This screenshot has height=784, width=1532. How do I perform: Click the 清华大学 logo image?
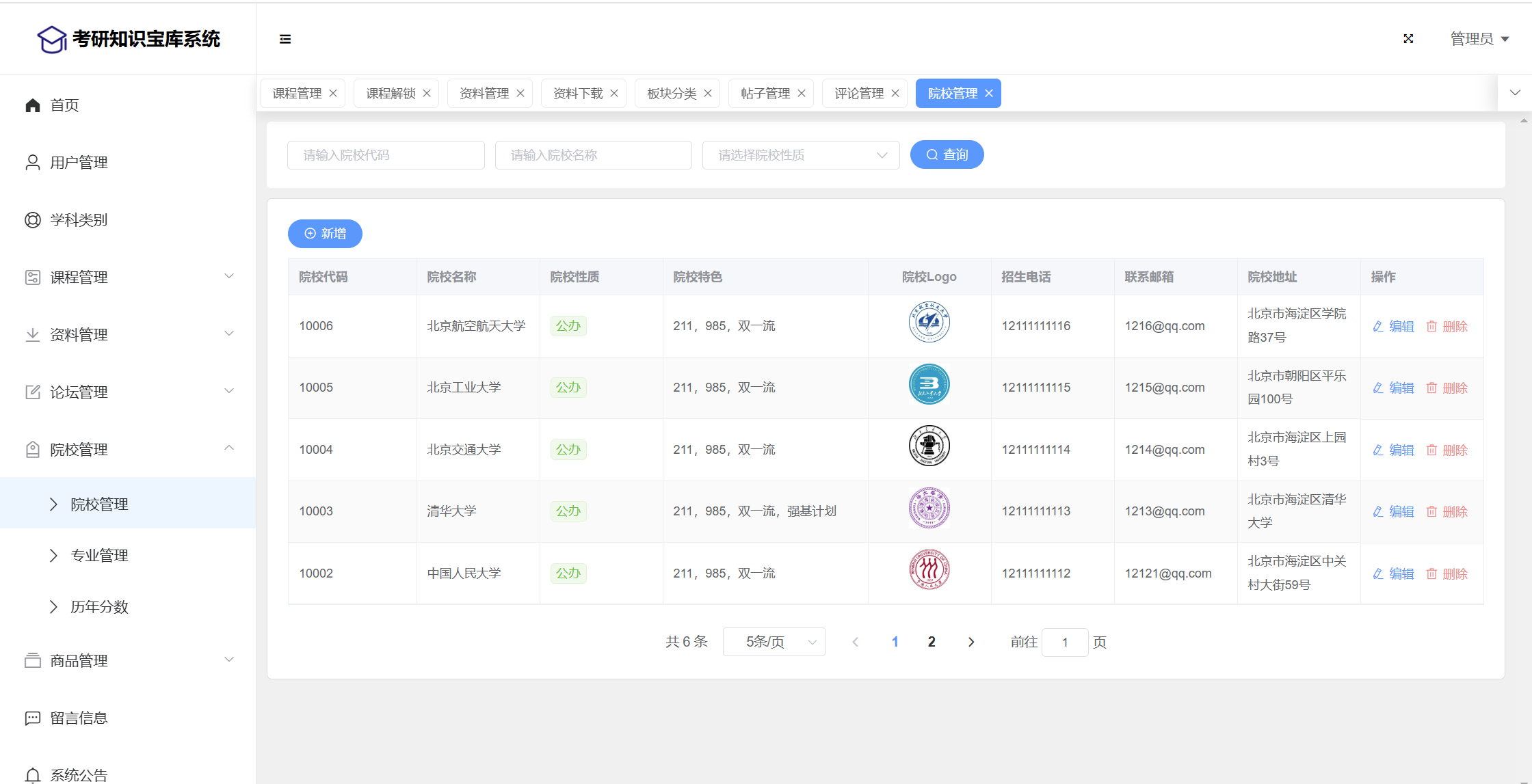[929, 508]
